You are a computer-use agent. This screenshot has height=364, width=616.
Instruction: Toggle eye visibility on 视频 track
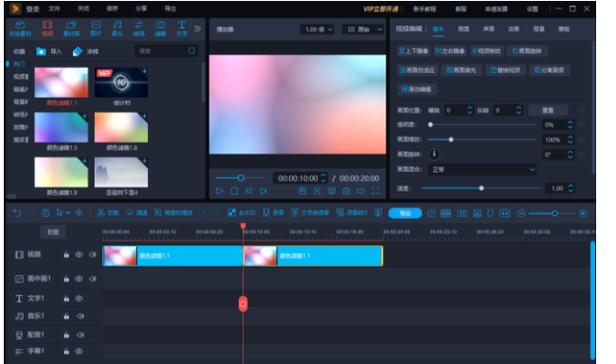[x=79, y=255]
